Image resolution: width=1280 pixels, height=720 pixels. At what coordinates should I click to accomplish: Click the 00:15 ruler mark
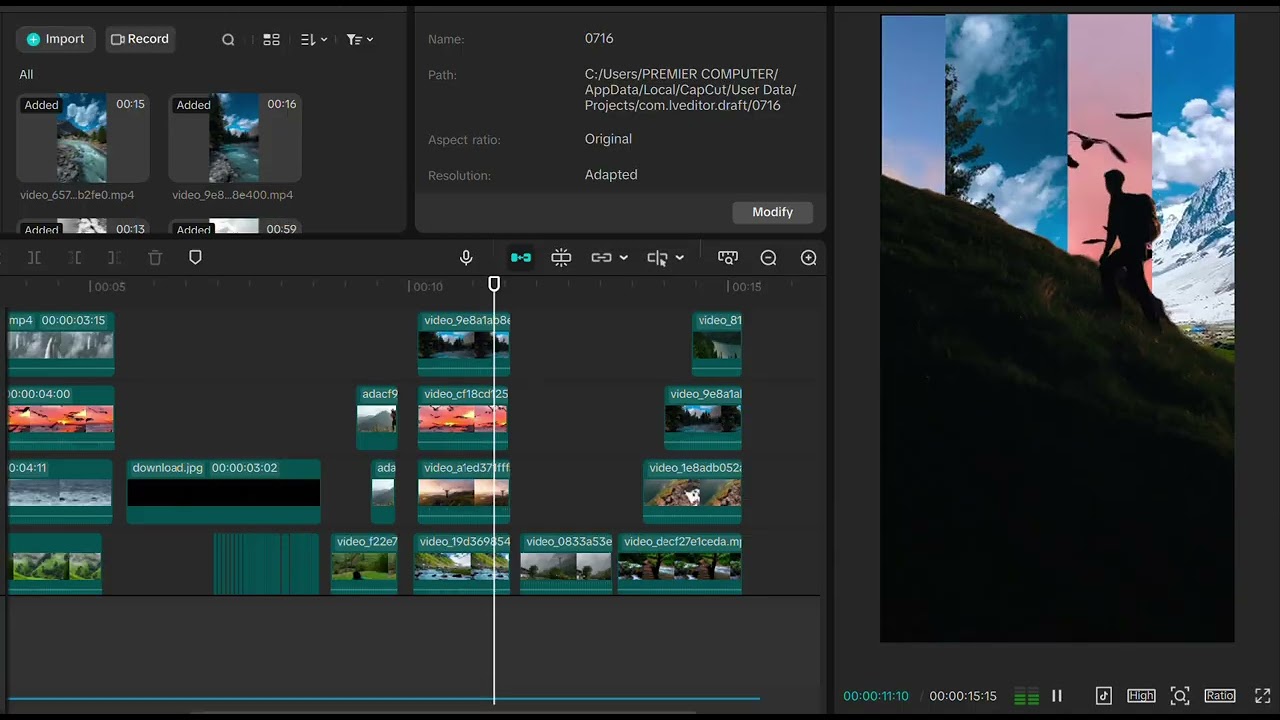(746, 287)
